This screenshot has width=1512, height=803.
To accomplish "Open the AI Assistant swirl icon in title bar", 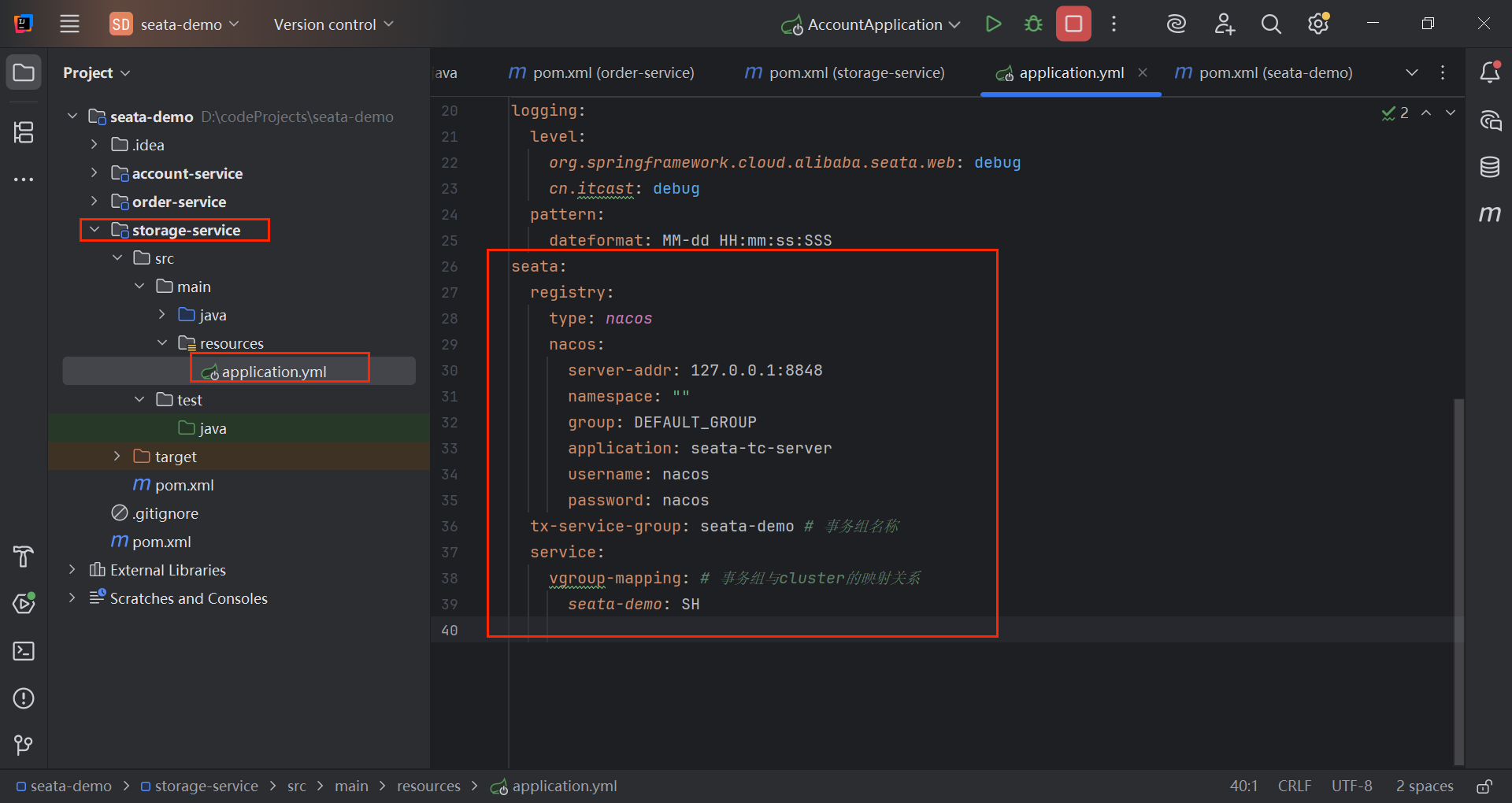I will 1176,24.
